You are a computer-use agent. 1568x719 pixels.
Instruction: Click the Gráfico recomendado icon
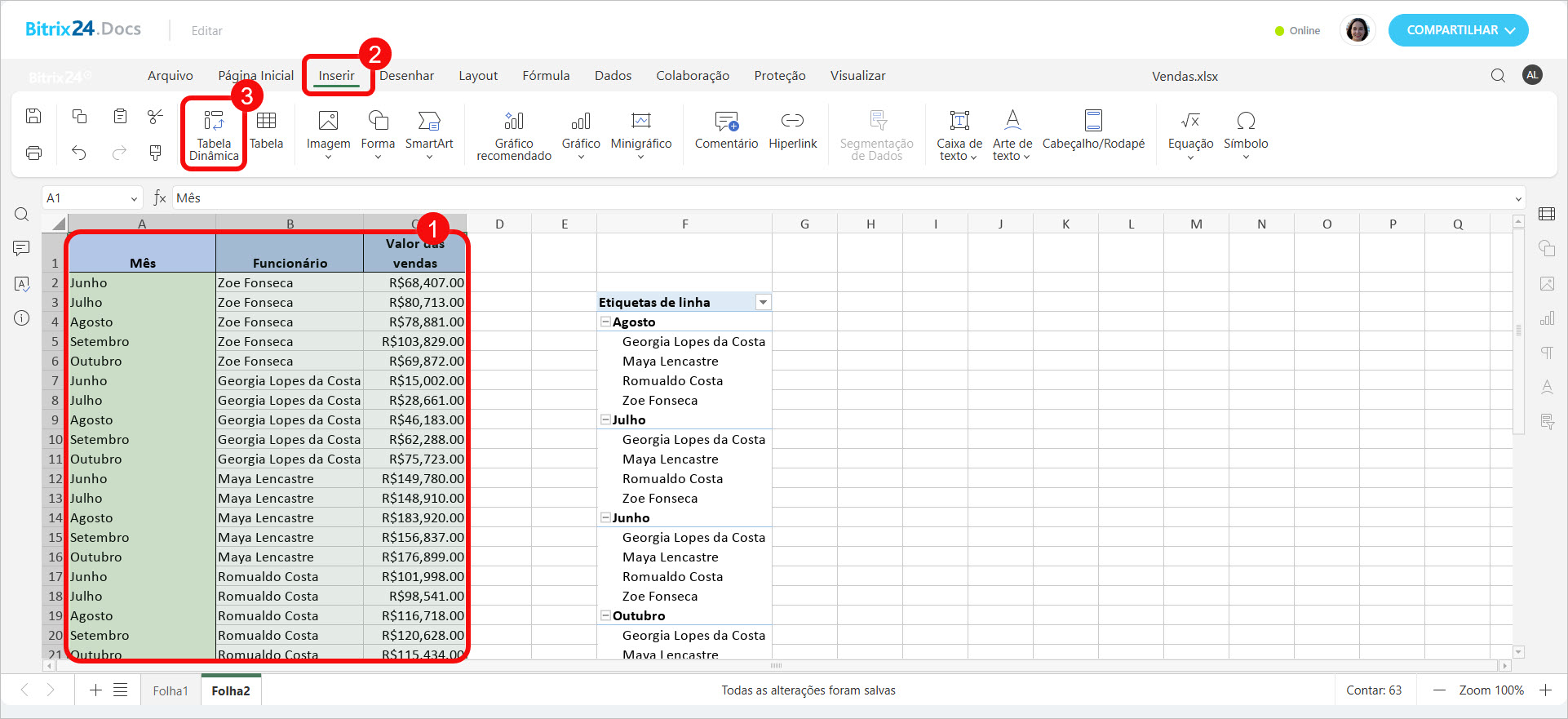(514, 122)
